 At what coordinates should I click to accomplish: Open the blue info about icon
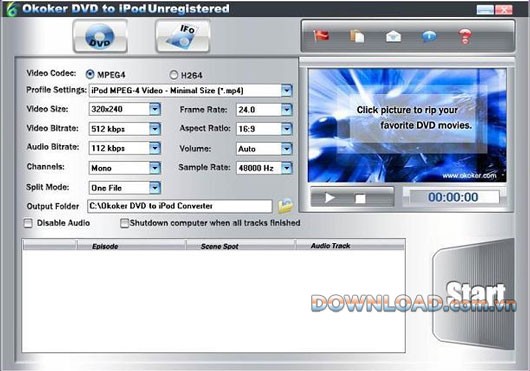pos(429,36)
